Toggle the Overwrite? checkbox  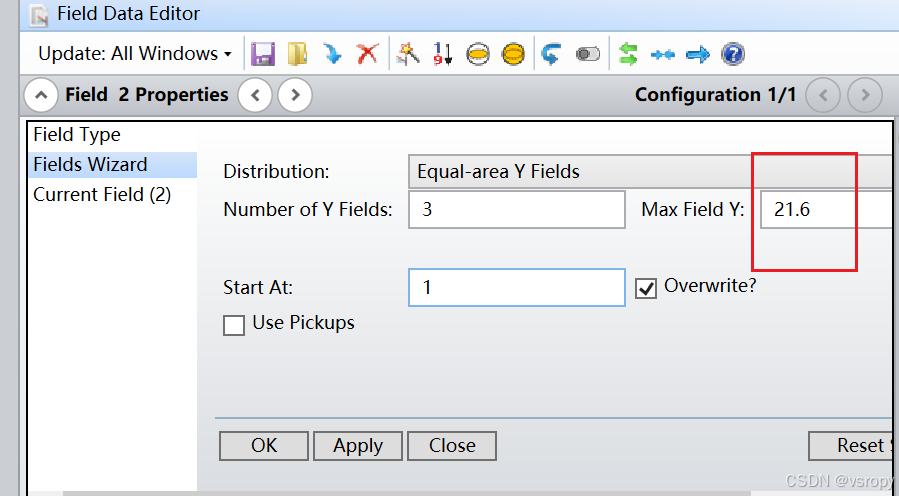point(646,288)
